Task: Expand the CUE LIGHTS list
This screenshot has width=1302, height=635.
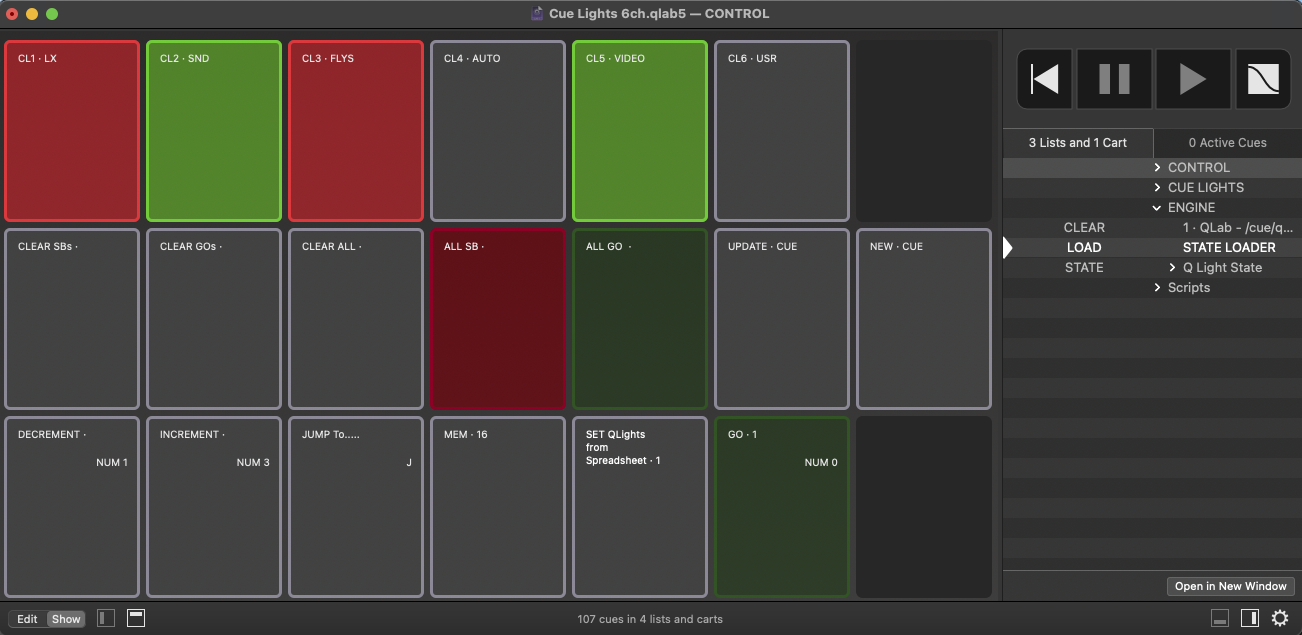Action: click(x=1157, y=188)
